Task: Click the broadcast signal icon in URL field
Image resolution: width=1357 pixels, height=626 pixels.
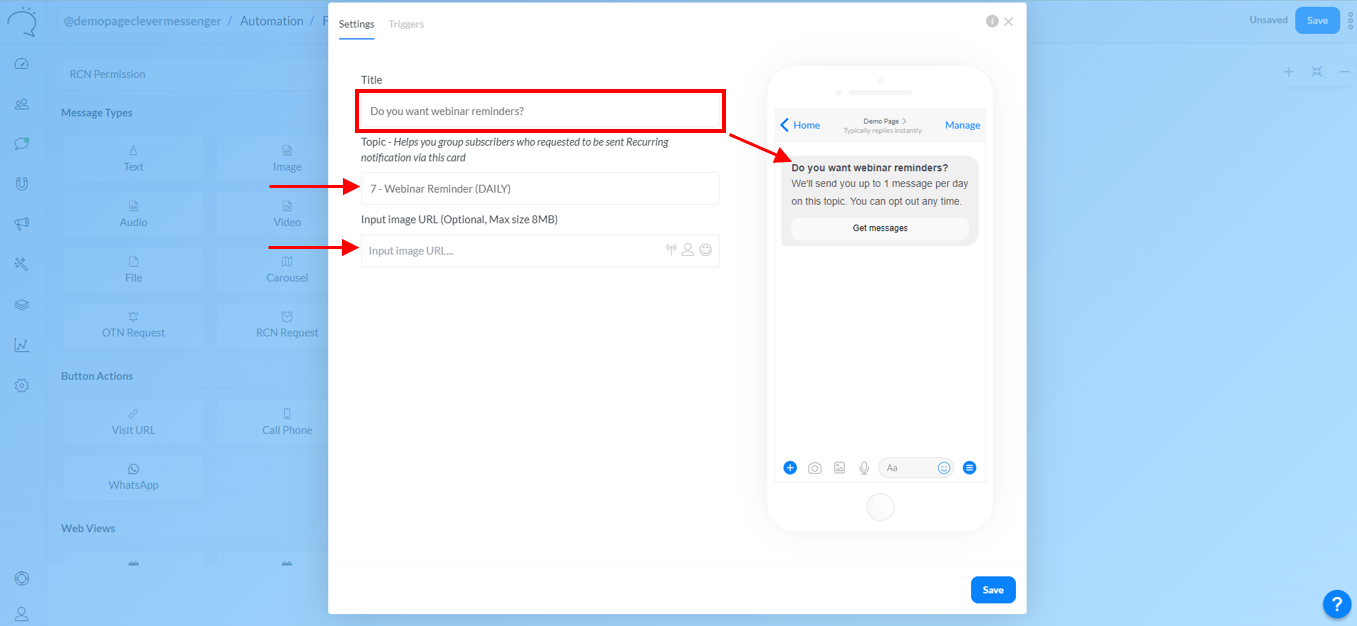Action: 671,250
